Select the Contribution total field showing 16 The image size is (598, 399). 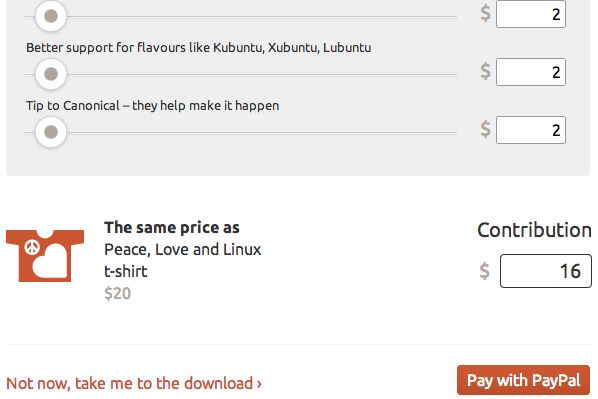(x=546, y=271)
